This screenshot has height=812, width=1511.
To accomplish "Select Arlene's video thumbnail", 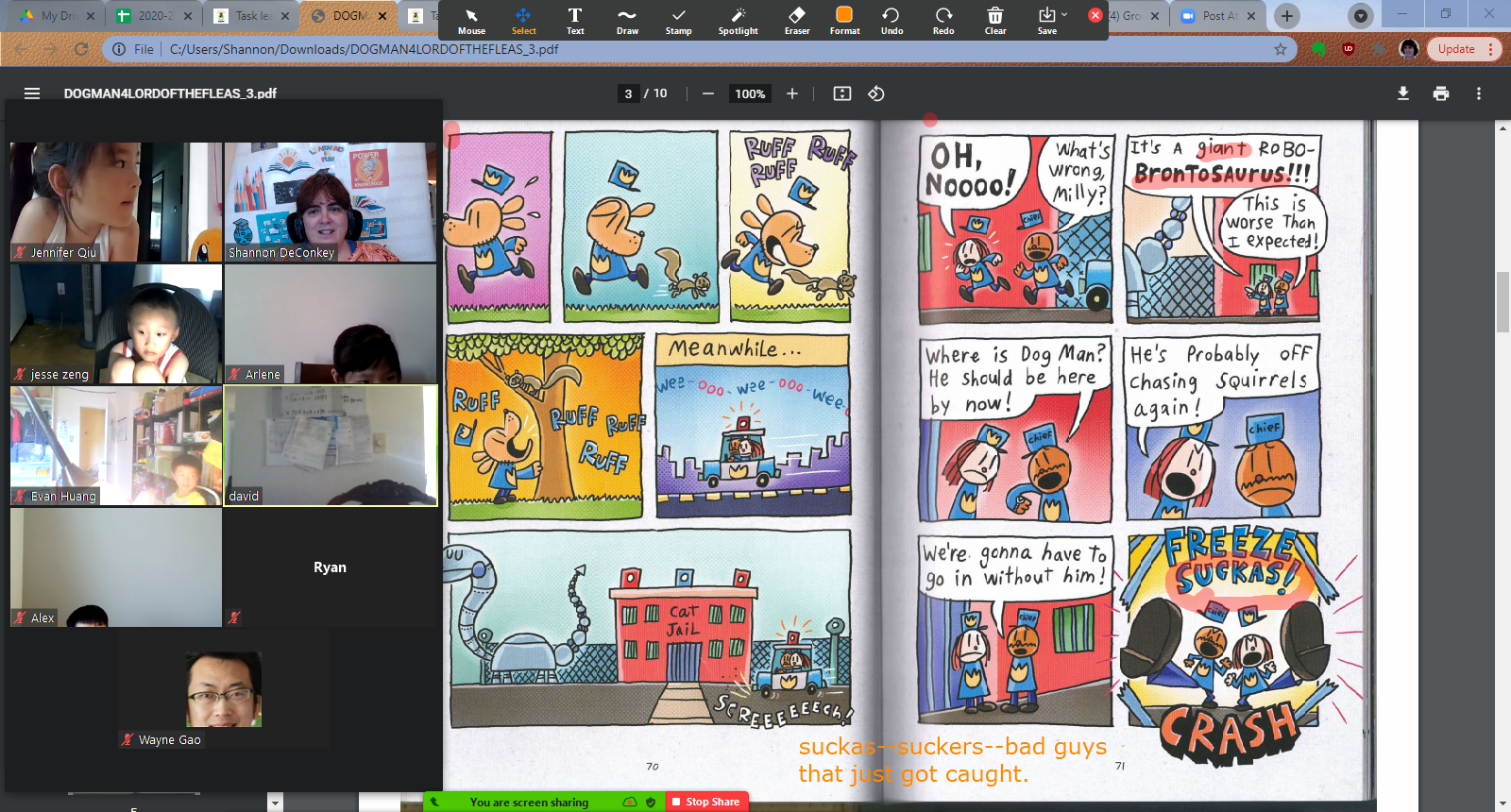I will pos(331,324).
